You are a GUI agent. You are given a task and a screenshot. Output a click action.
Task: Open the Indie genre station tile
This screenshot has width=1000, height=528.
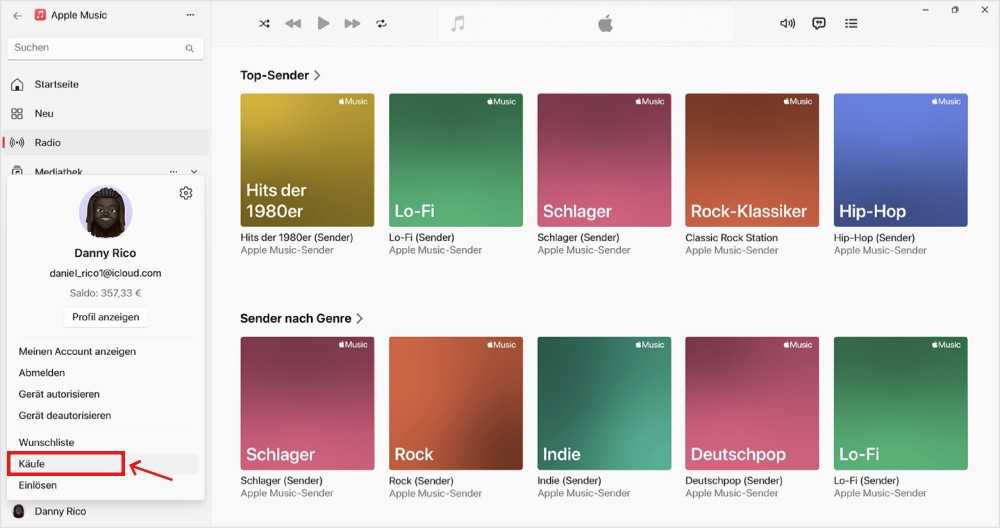[604, 403]
